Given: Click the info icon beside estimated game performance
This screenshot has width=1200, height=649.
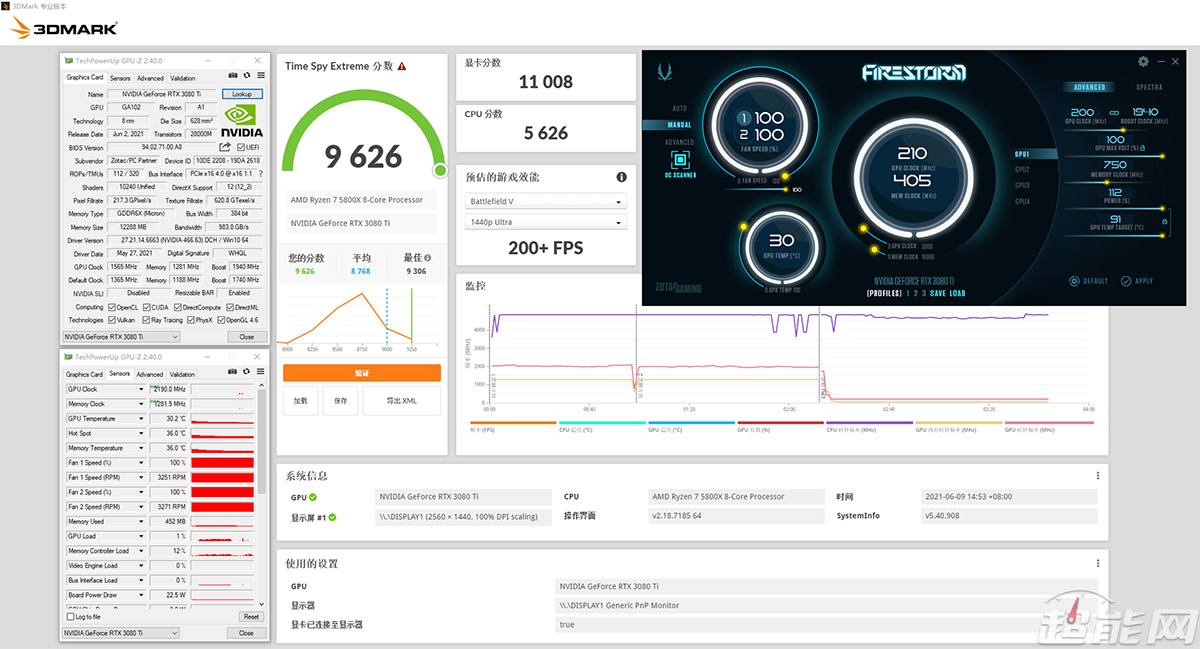Looking at the screenshot, I should click(x=622, y=177).
